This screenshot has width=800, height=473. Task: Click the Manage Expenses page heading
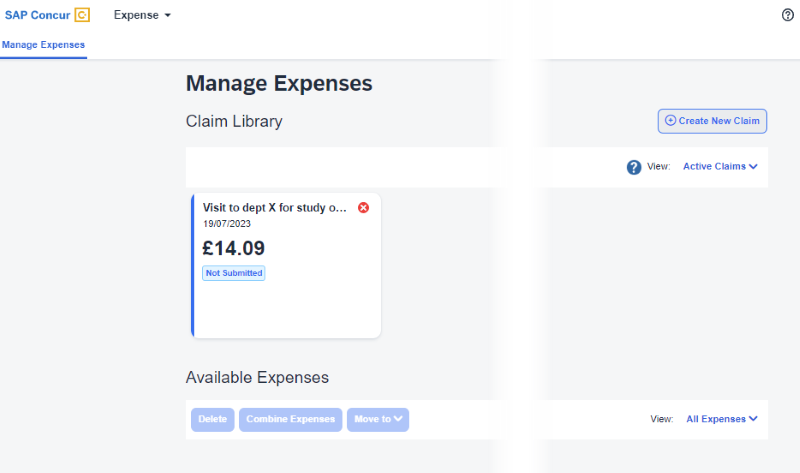(x=279, y=84)
